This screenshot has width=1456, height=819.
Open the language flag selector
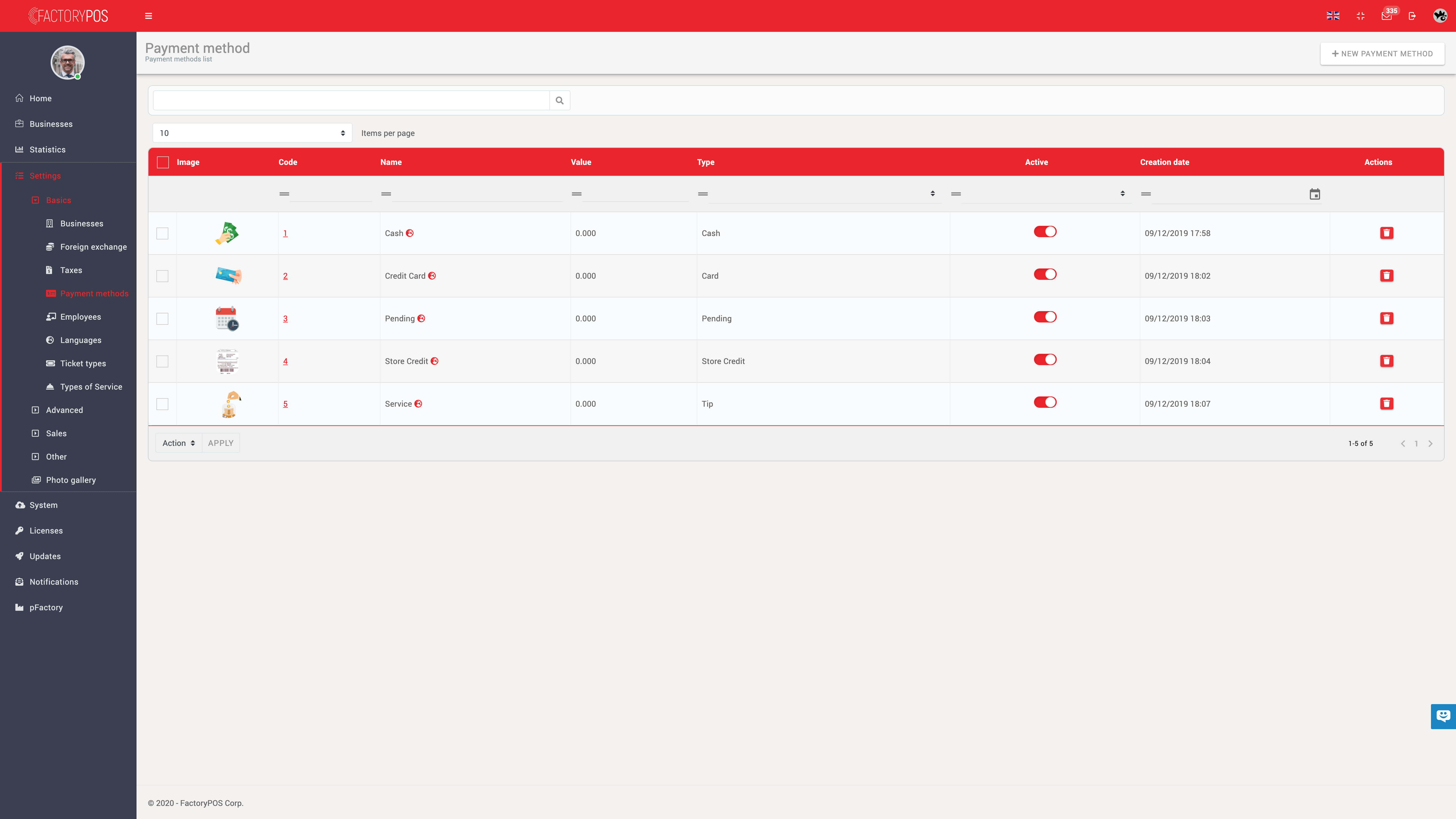pyautogui.click(x=1333, y=16)
